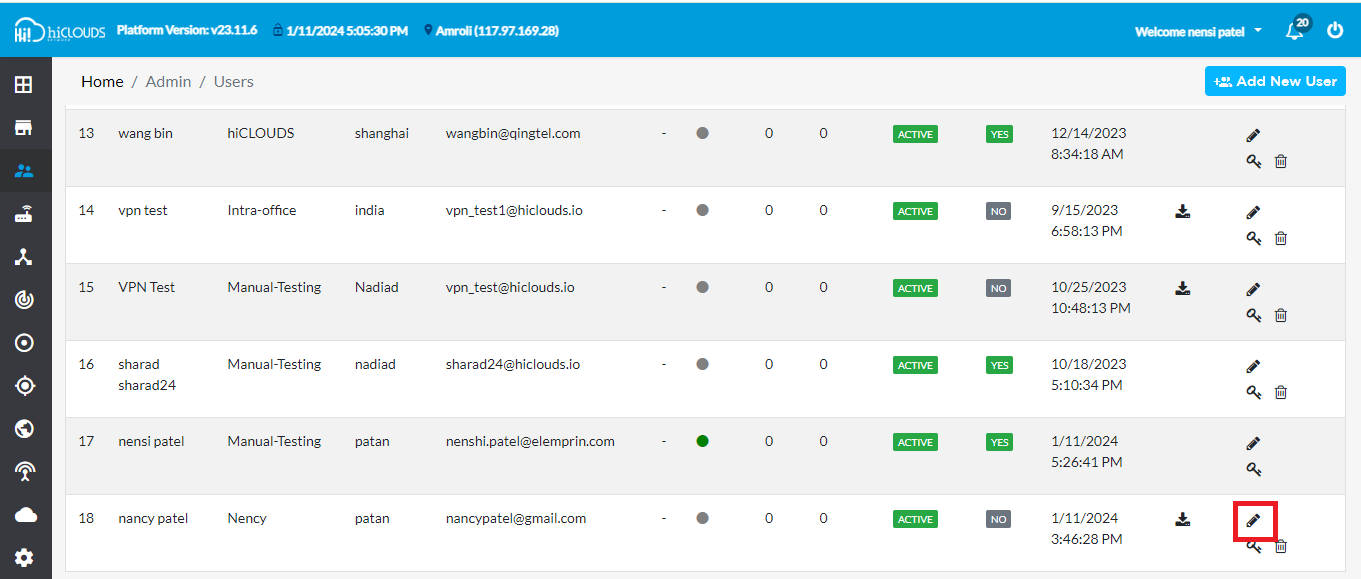Click the Add New User button

(x=1275, y=81)
